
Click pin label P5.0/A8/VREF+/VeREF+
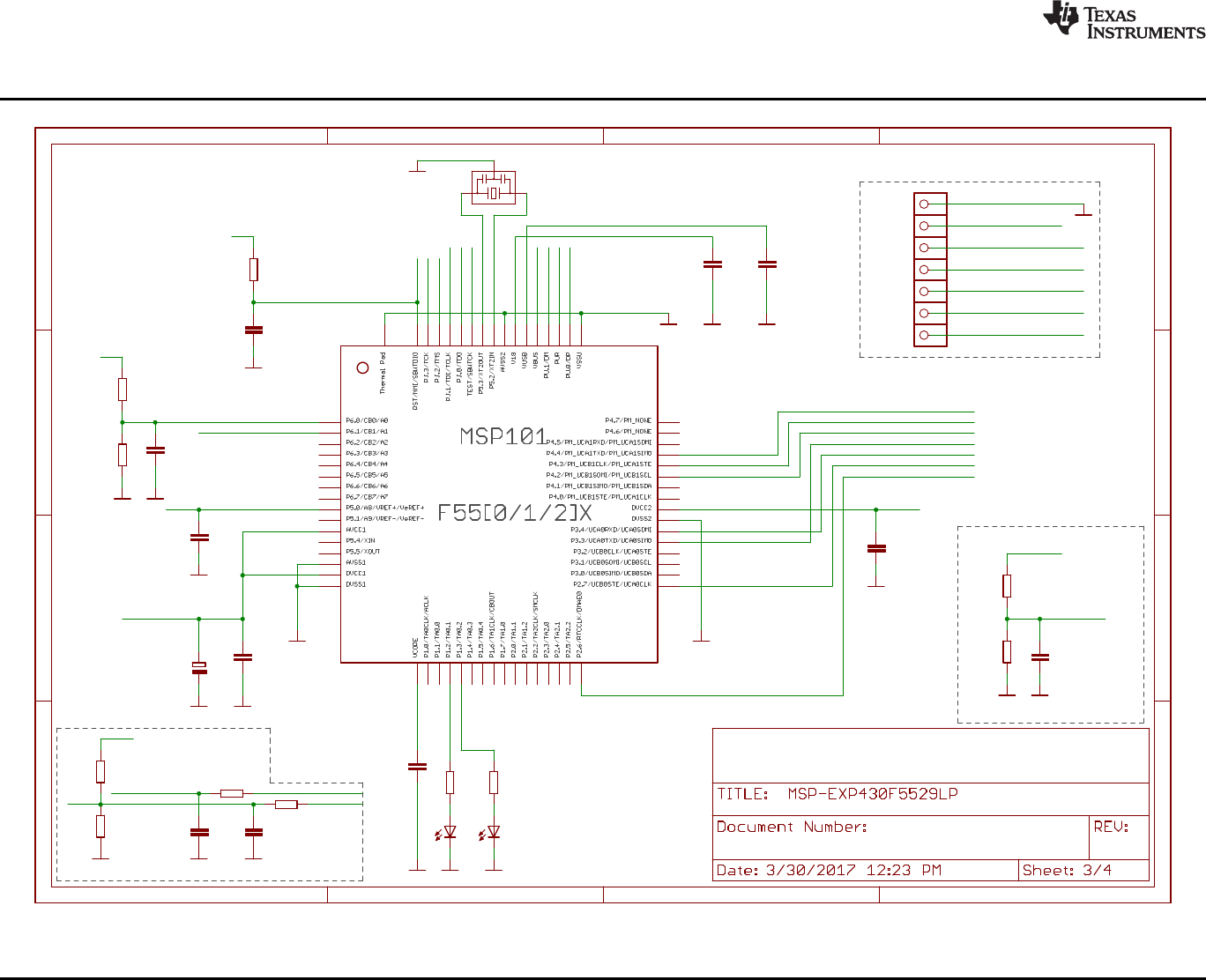tap(385, 508)
